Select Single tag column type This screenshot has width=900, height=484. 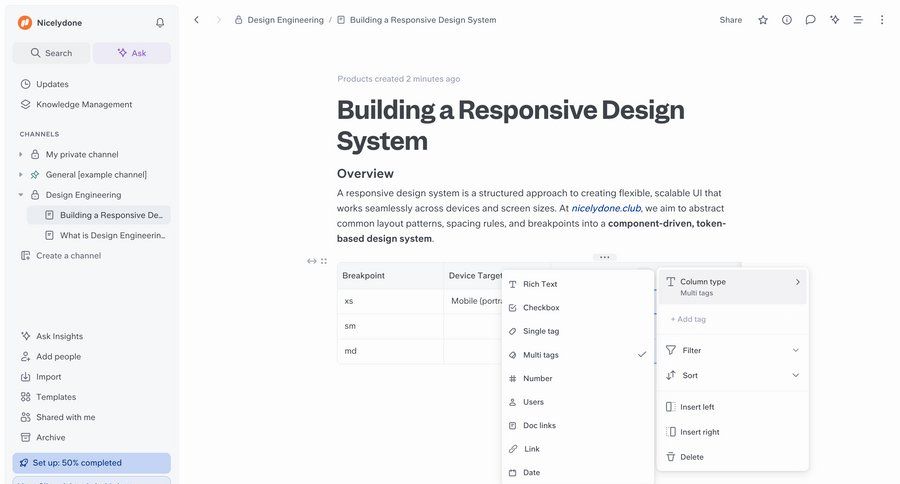coord(540,331)
